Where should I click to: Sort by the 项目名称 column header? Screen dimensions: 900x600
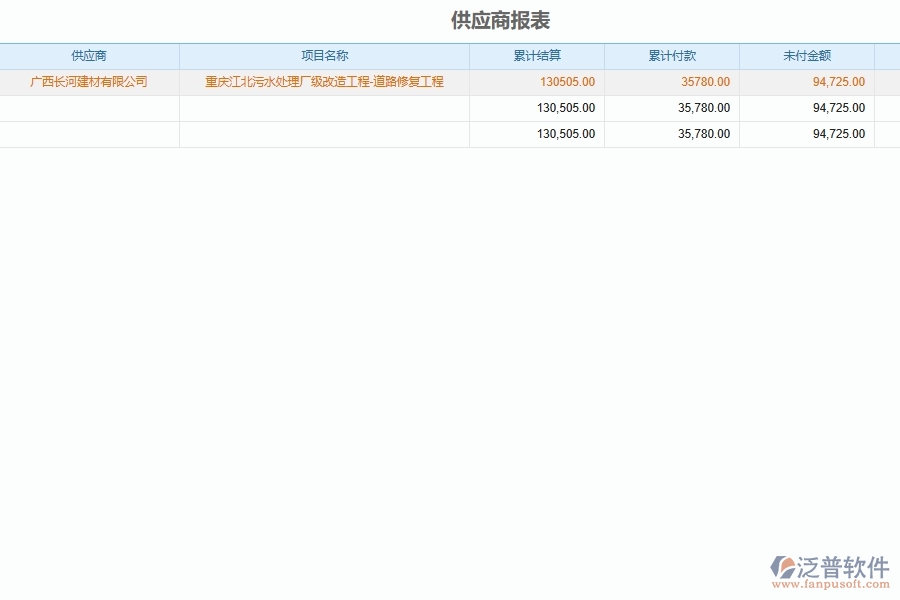[x=324, y=56]
